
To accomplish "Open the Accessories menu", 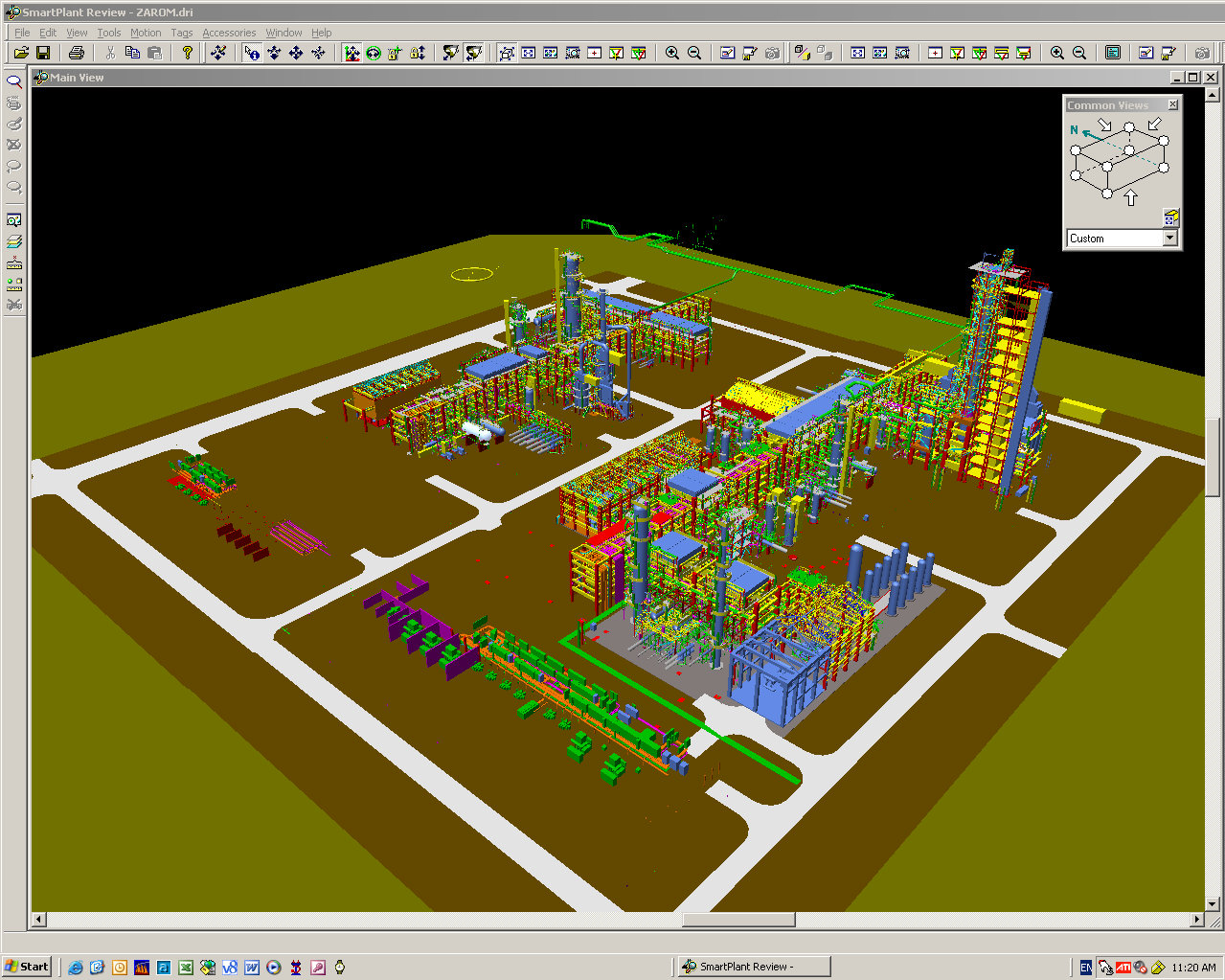I will point(229,33).
